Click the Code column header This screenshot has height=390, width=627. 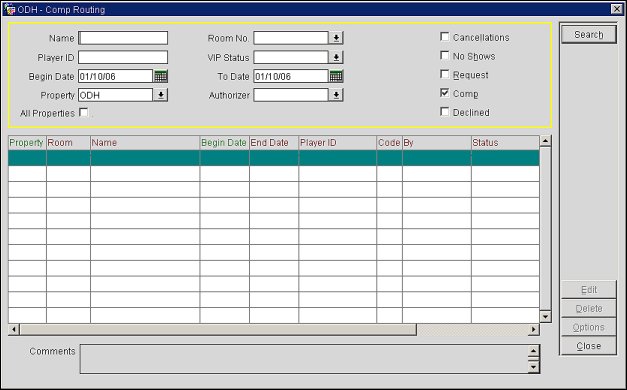click(389, 143)
